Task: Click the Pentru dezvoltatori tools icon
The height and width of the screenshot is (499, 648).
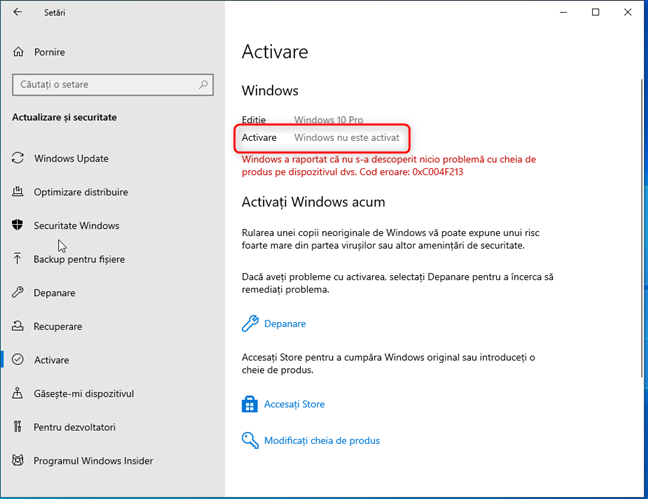Action: click(17, 426)
